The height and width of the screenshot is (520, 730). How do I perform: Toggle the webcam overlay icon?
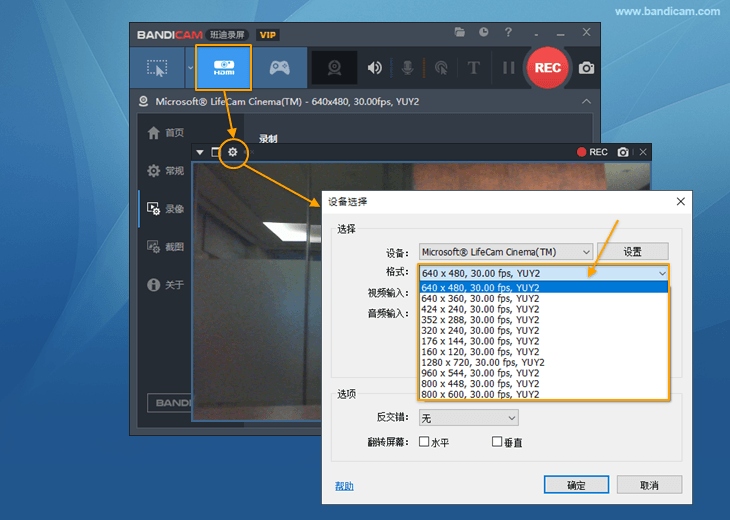tap(334, 68)
